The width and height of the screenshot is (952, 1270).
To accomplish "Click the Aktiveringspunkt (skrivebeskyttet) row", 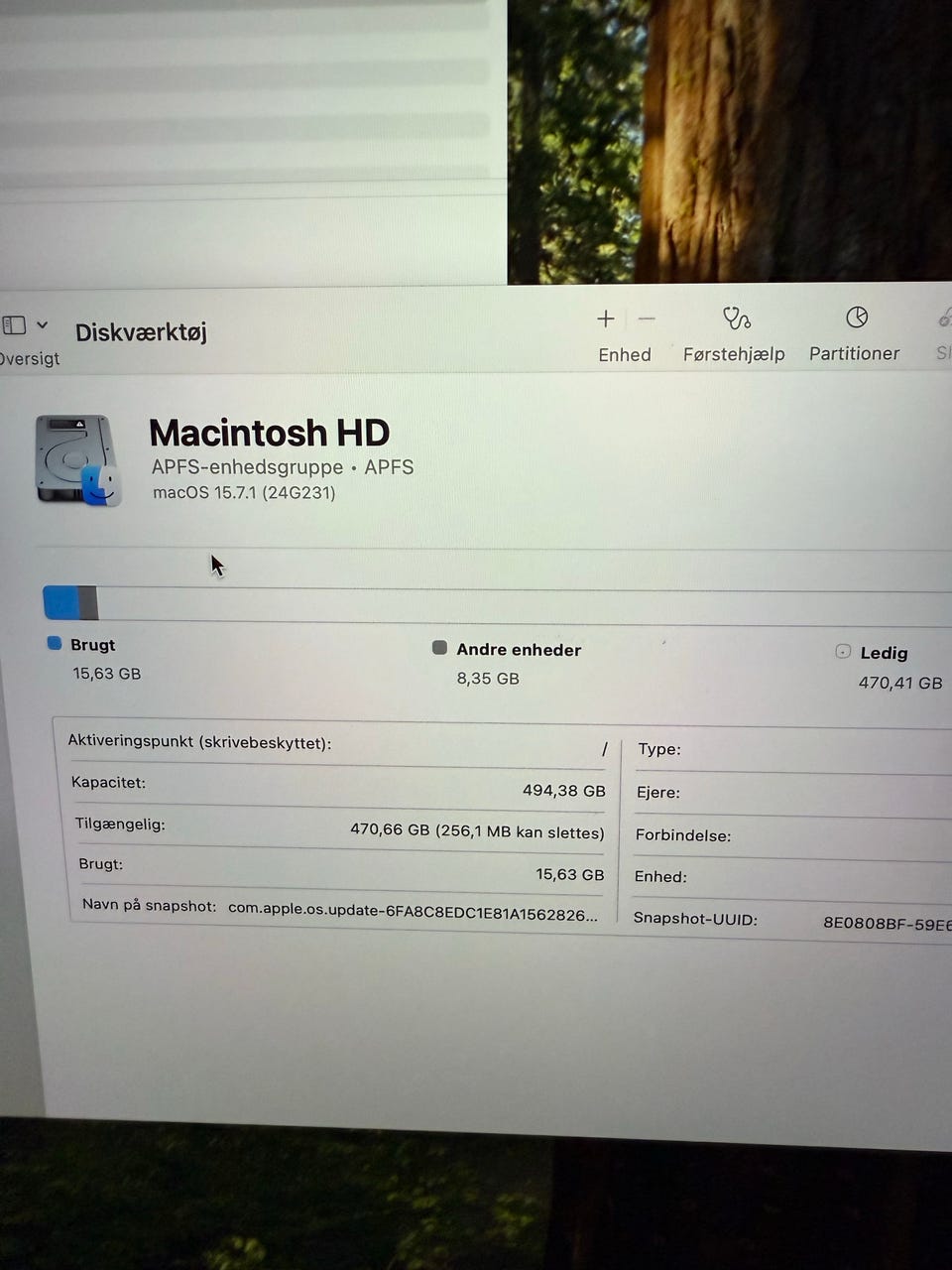I will [x=337, y=744].
